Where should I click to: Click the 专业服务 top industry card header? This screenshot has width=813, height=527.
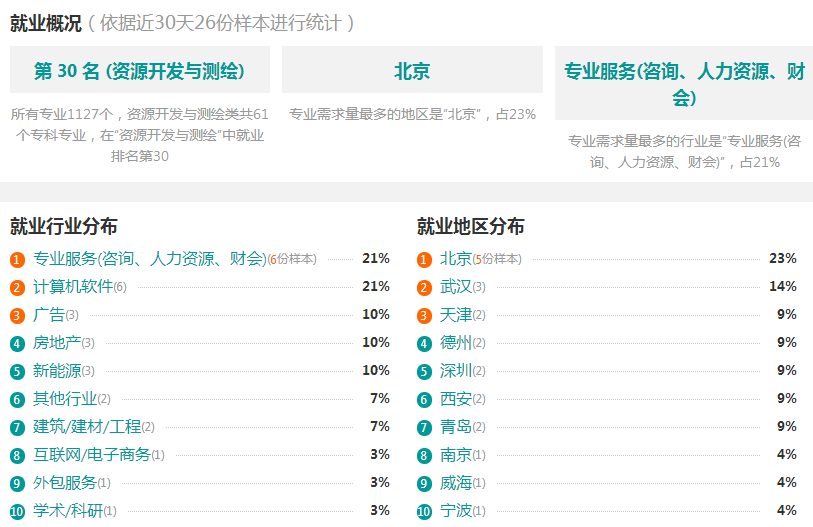coord(684,83)
